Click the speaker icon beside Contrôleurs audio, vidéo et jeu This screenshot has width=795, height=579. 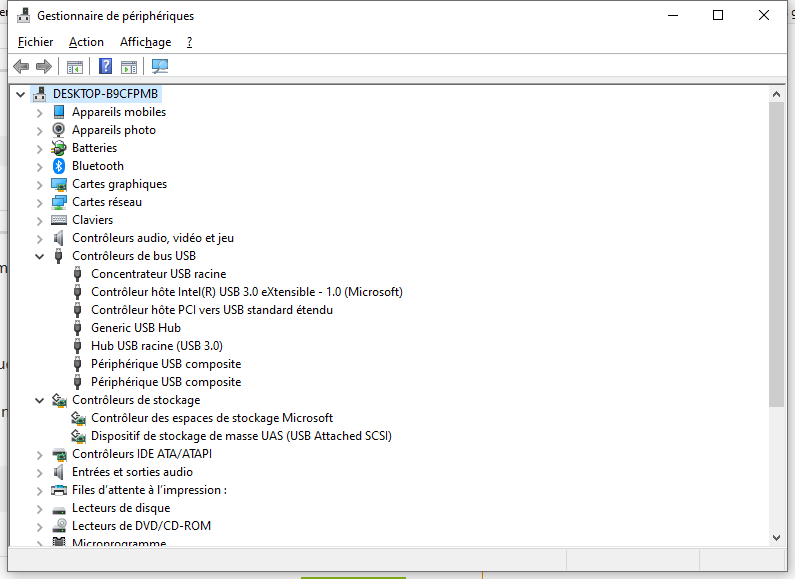[x=59, y=238]
